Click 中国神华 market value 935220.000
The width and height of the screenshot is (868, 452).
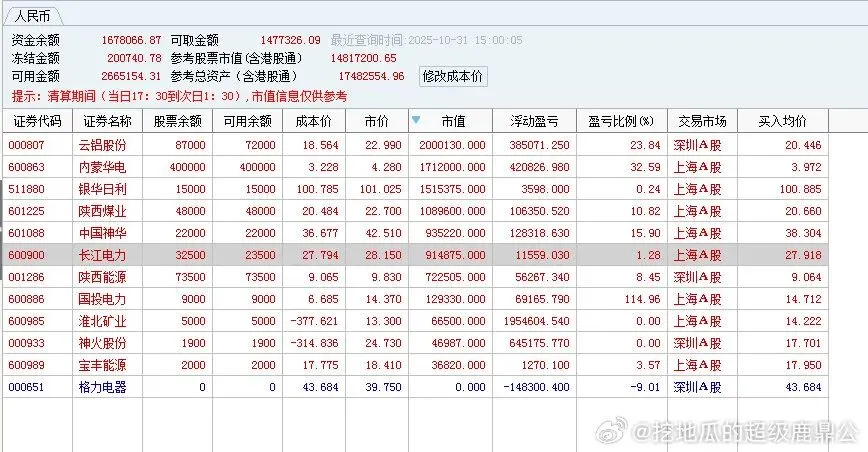click(x=456, y=233)
